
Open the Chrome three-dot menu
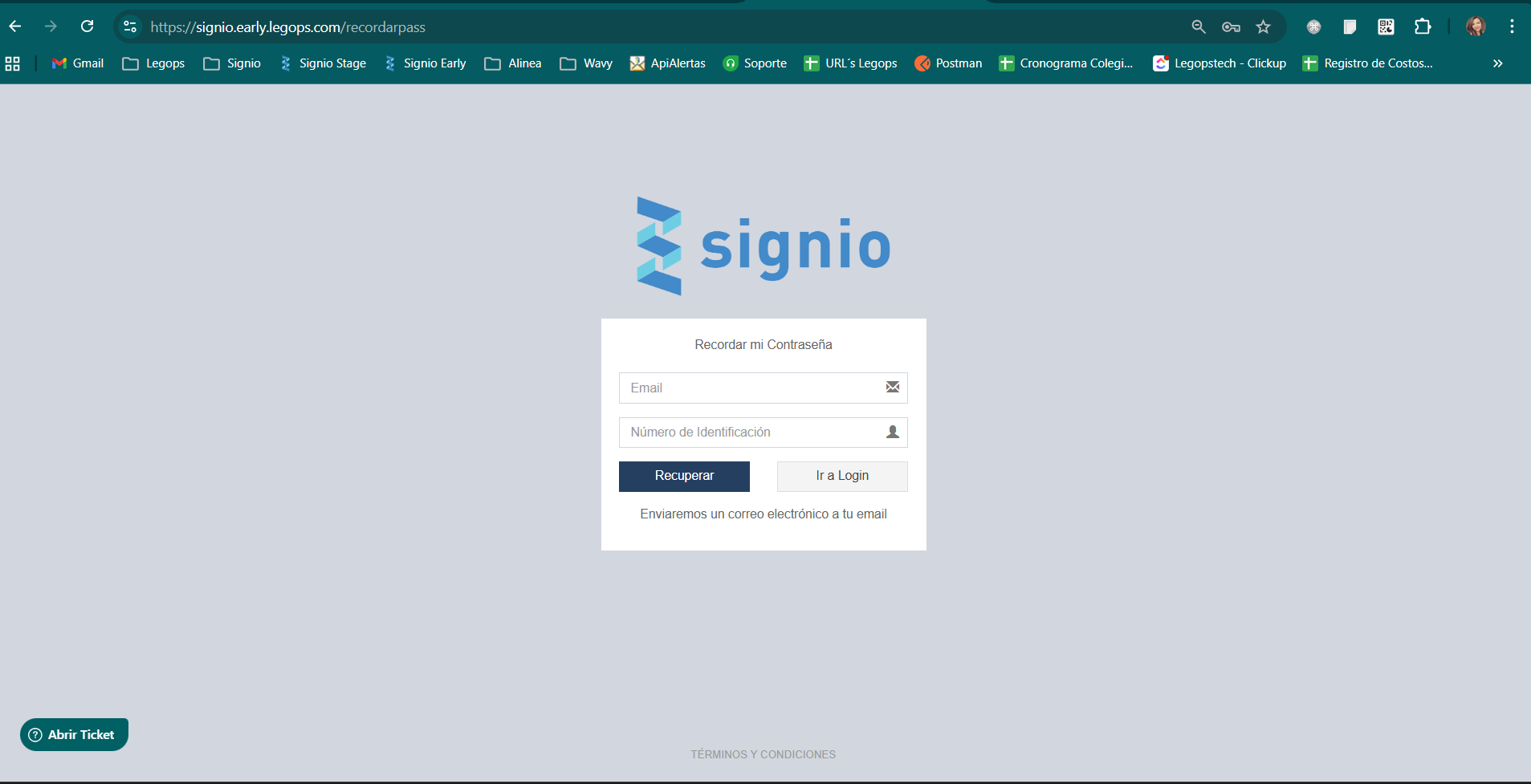(x=1512, y=26)
